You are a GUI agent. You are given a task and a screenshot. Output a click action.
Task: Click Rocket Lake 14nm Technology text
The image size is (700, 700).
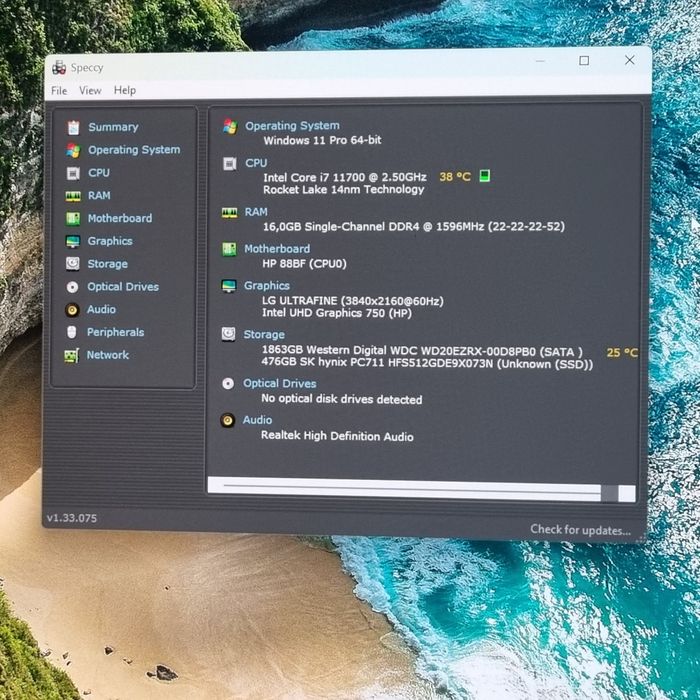coord(343,190)
